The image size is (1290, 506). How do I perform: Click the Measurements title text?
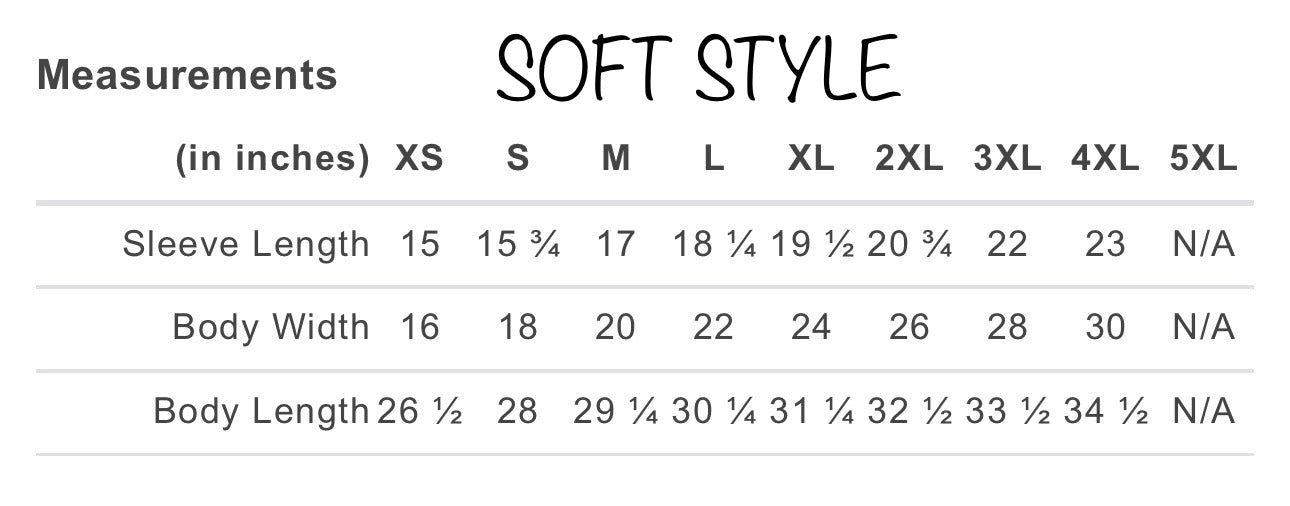tap(187, 75)
